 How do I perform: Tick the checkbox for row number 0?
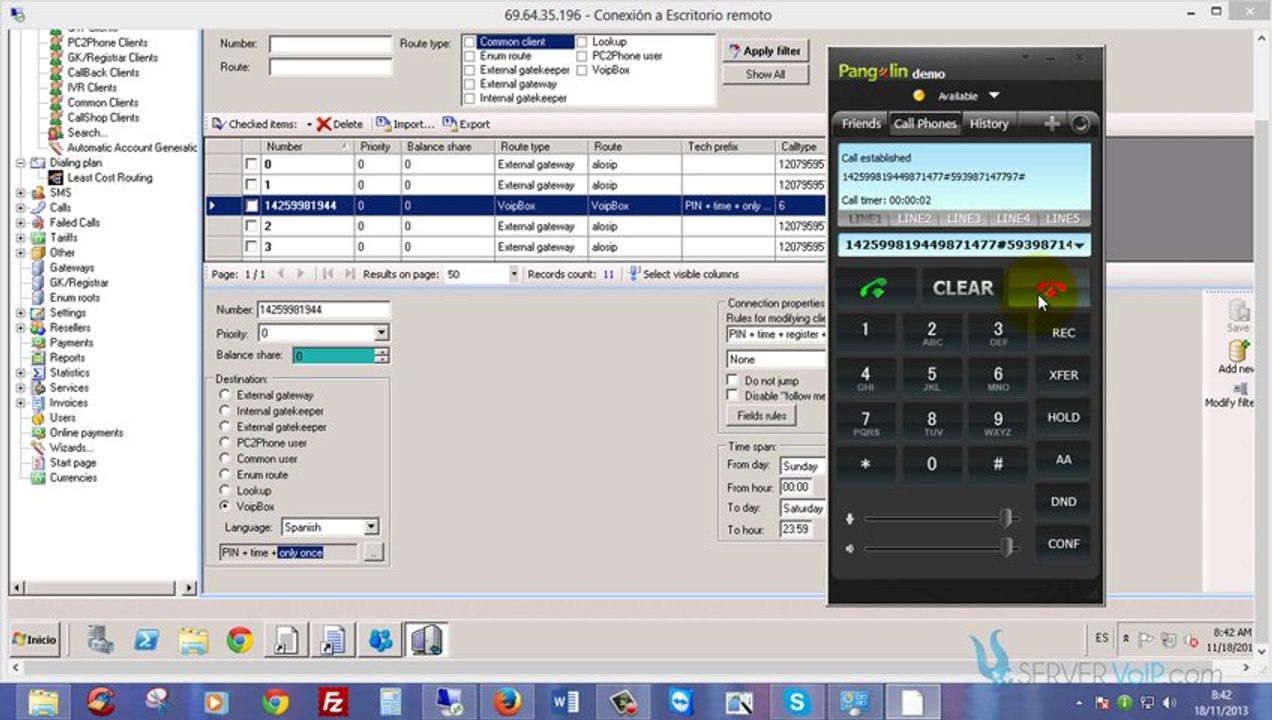pos(251,164)
